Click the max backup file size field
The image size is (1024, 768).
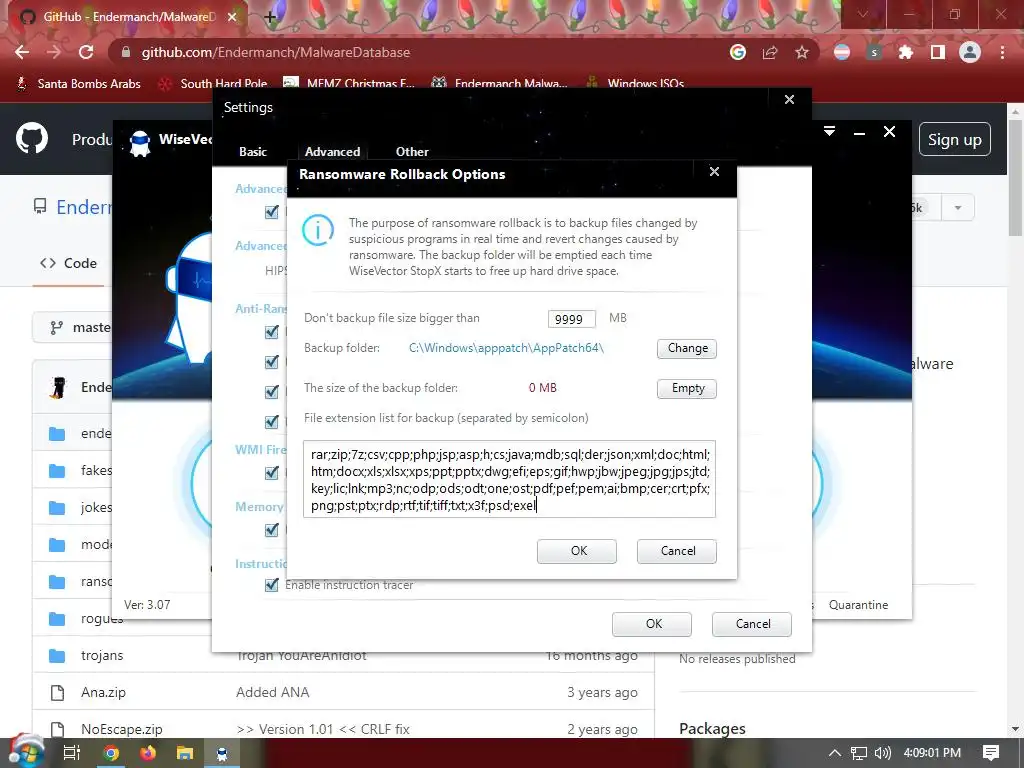coord(571,319)
